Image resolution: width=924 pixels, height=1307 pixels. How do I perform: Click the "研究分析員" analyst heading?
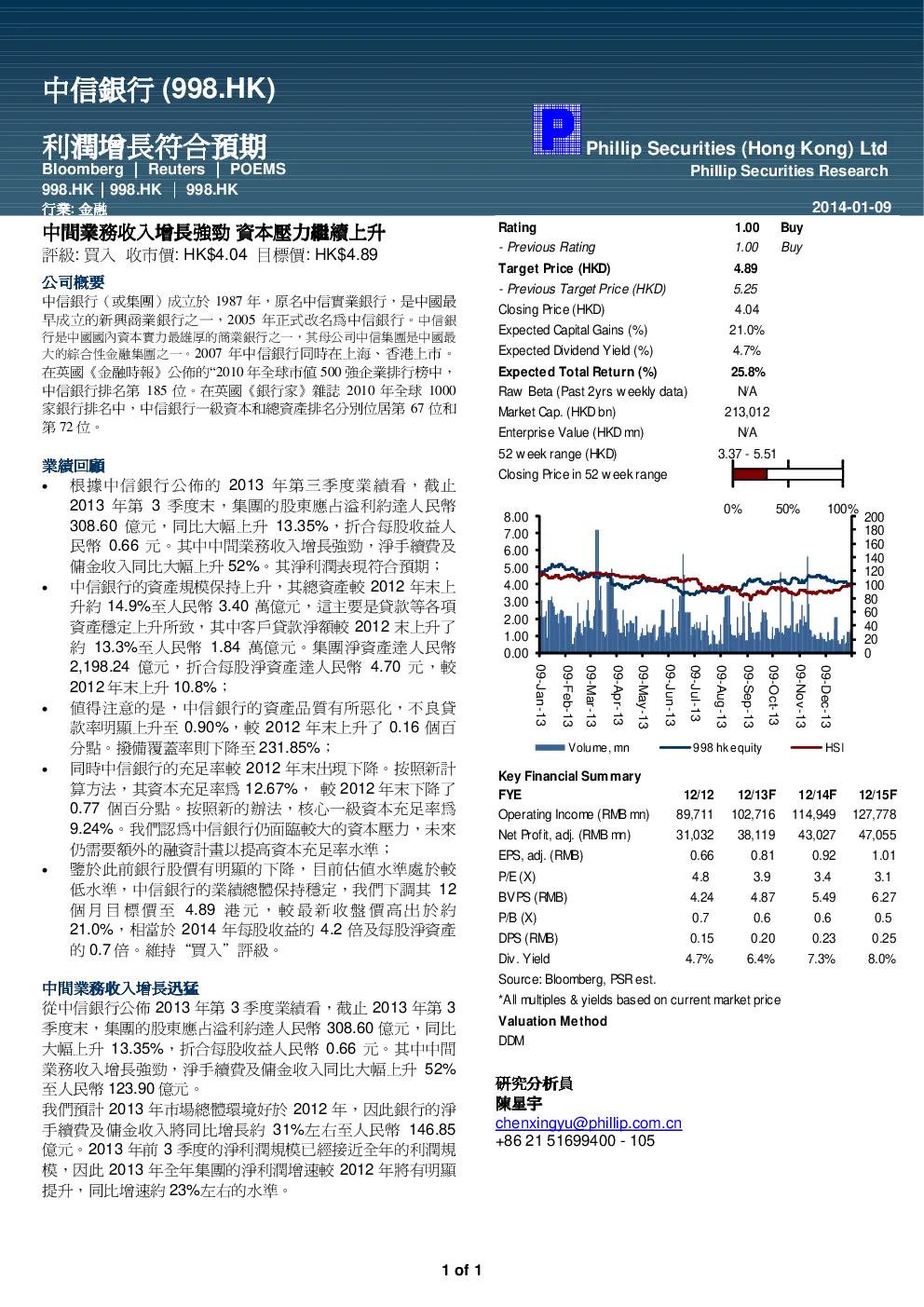coord(535,1083)
